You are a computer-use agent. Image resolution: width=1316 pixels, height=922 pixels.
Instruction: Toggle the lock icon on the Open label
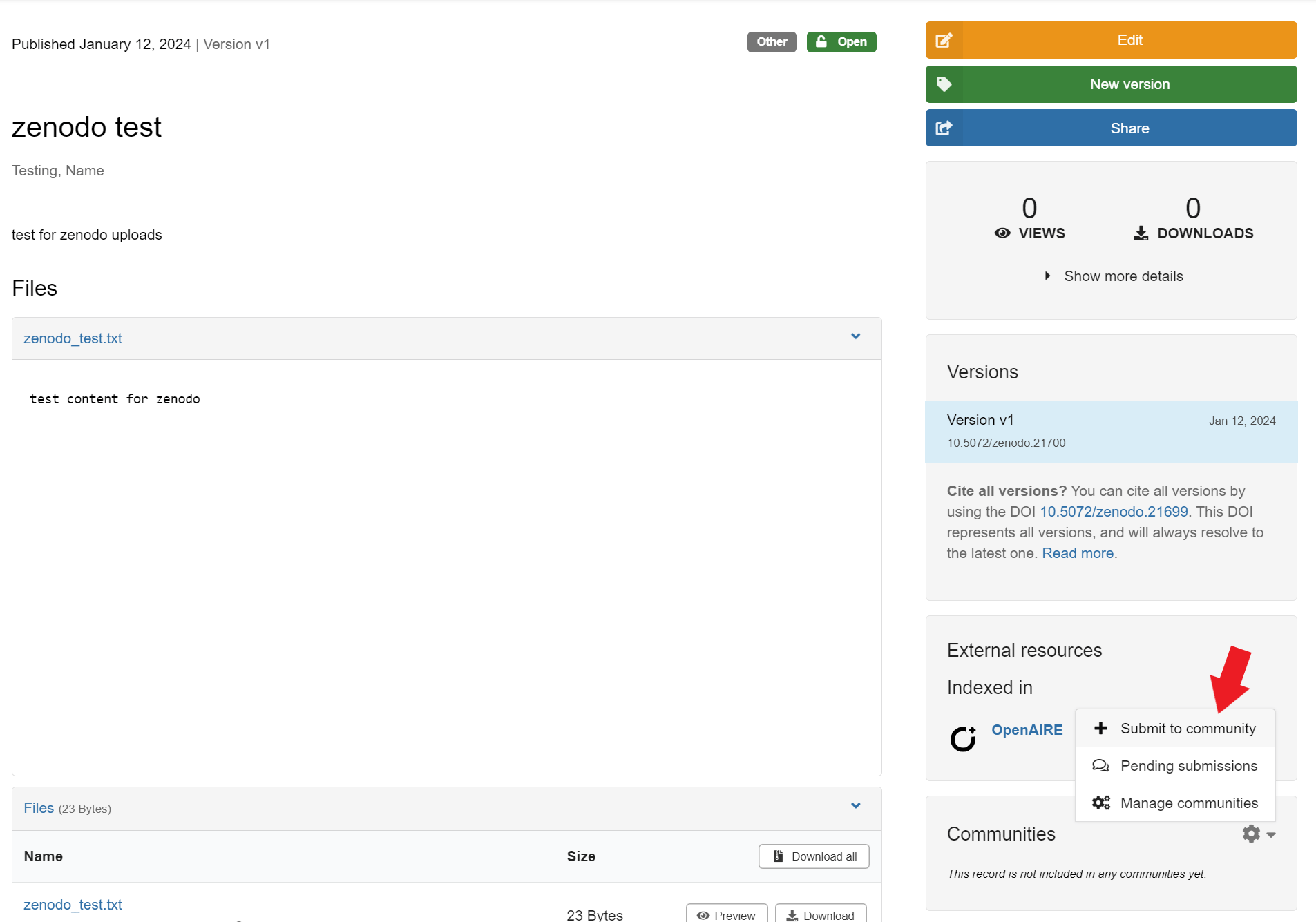pyautogui.click(x=821, y=41)
